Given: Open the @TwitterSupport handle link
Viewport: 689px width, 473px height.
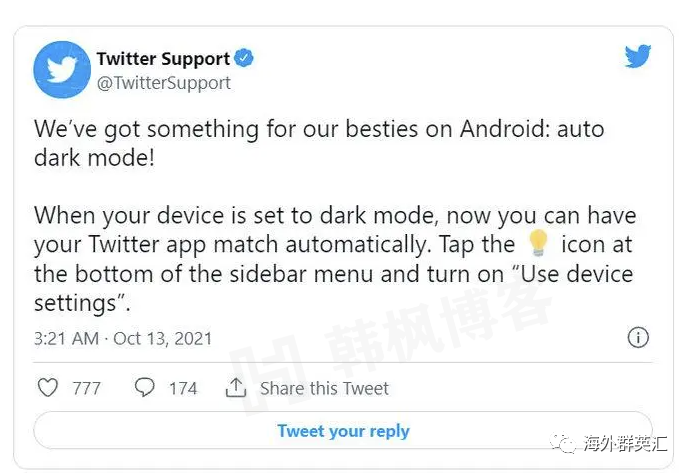Looking at the screenshot, I should [163, 83].
